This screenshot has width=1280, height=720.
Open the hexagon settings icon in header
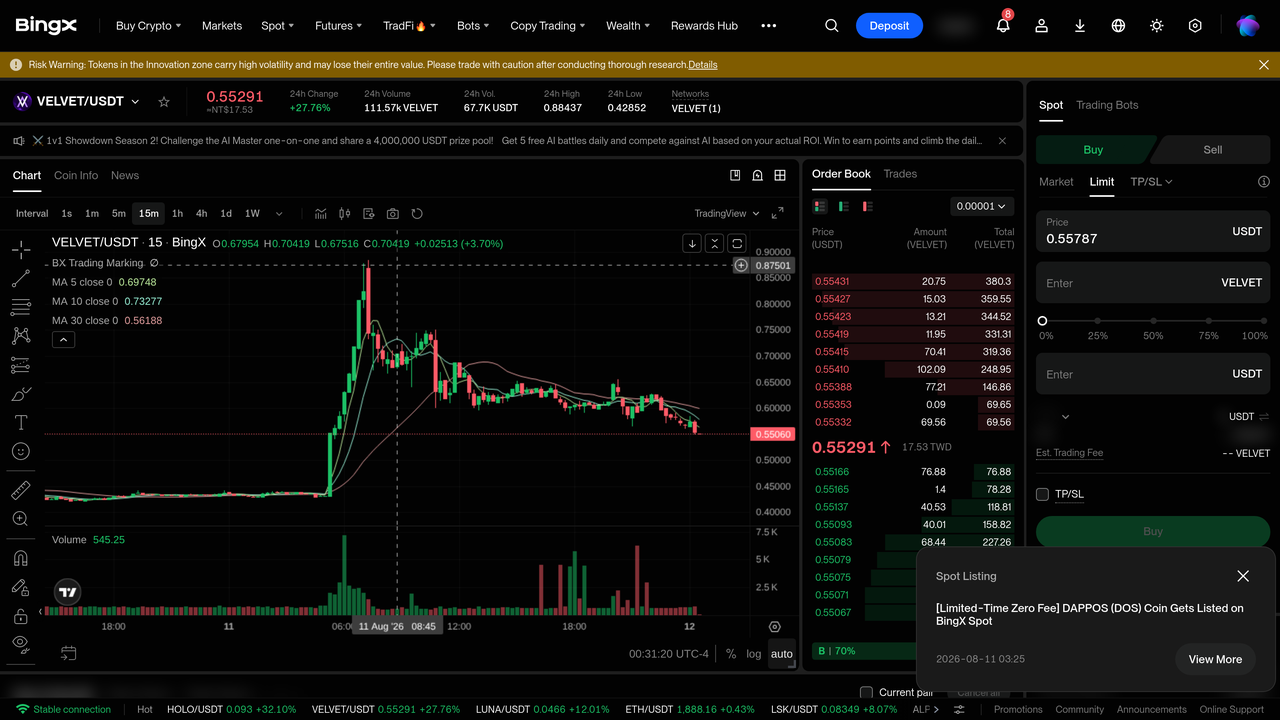(x=1195, y=26)
